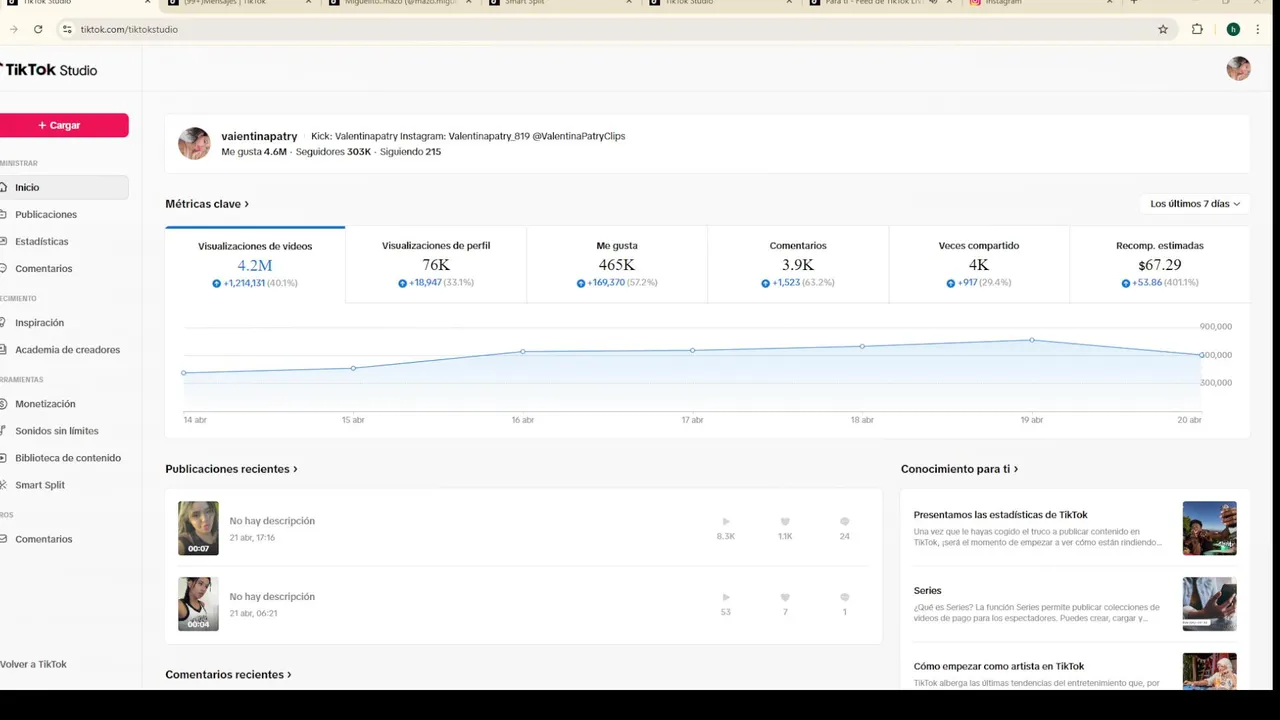Click Chrome profile avatar icon
Screen dimensions: 1280x720
click(x=1233, y=29)
